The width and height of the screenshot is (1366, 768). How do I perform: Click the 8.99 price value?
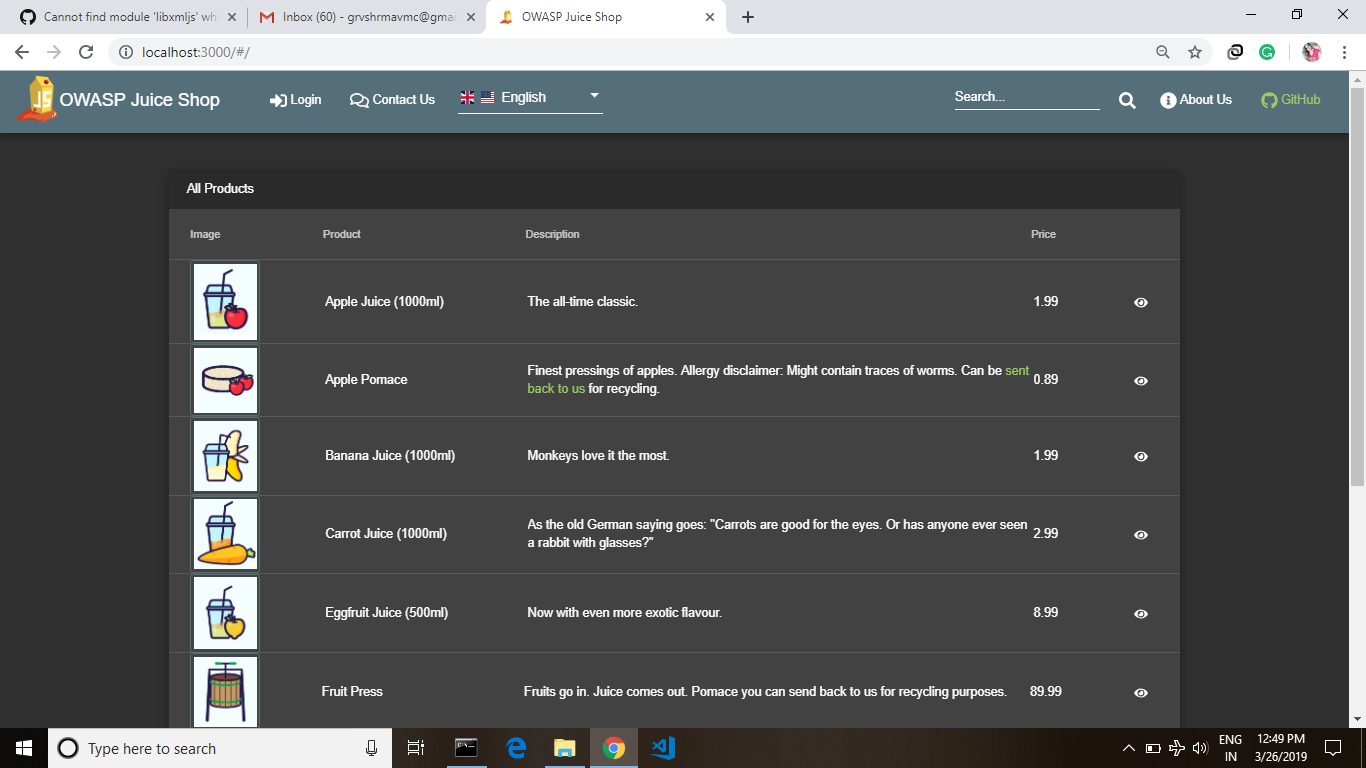[x=1046, y=612]
